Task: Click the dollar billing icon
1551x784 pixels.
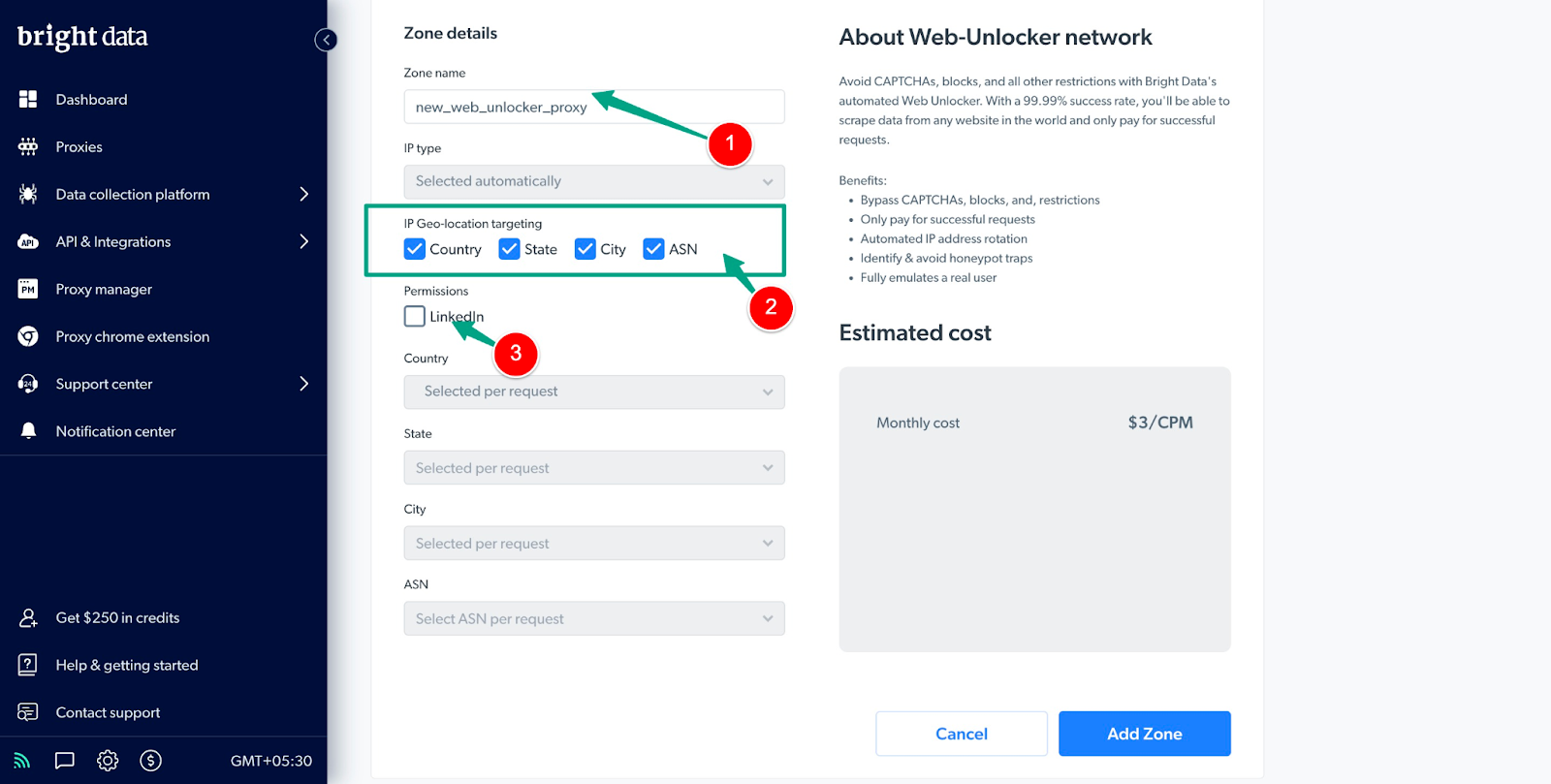Action: click(x=150, y=761)
